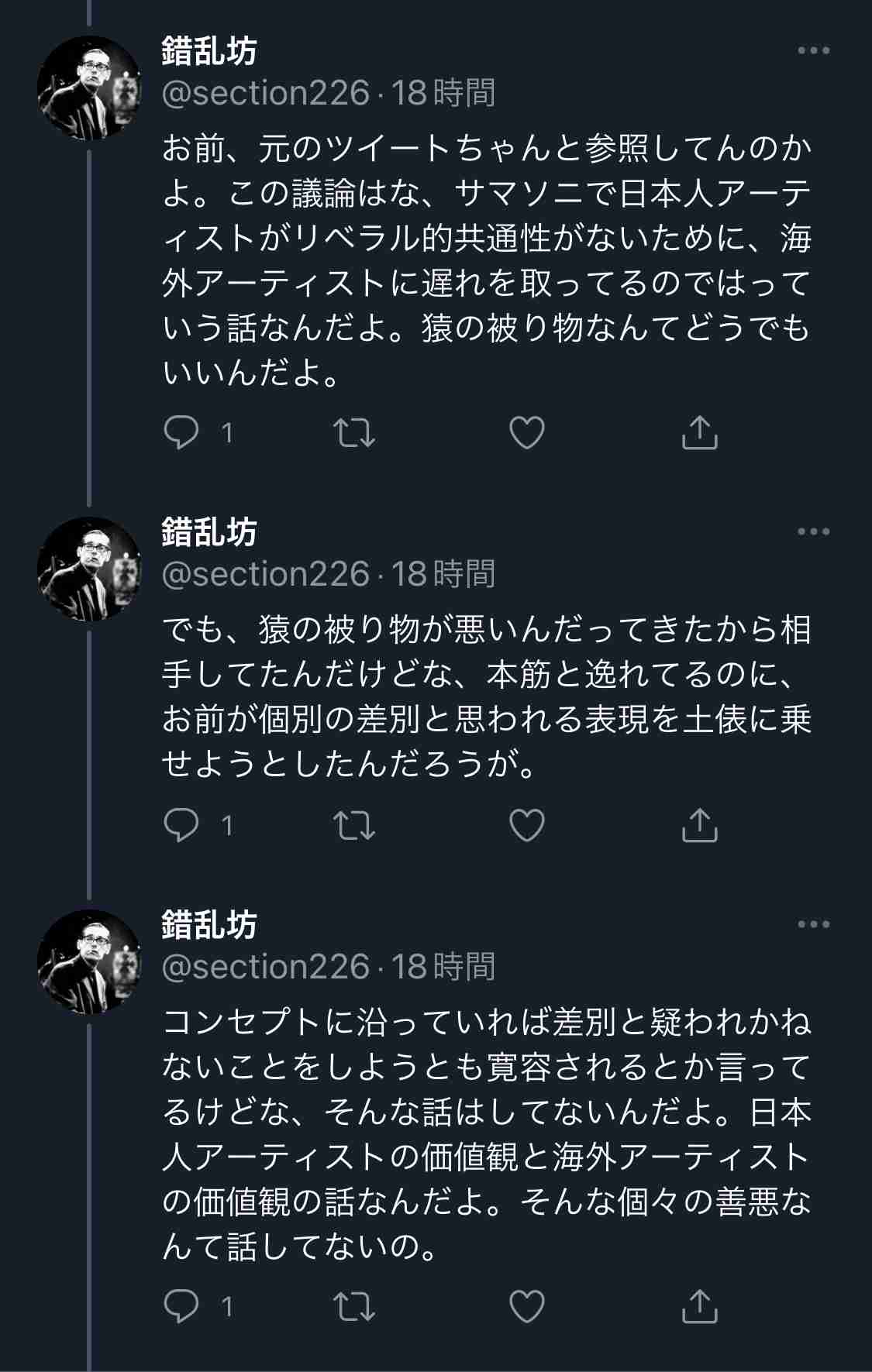The height and width of the screenshot is (1372, 872).
Task: Share the second tweet in thread
Action: [x=699, y=824]
